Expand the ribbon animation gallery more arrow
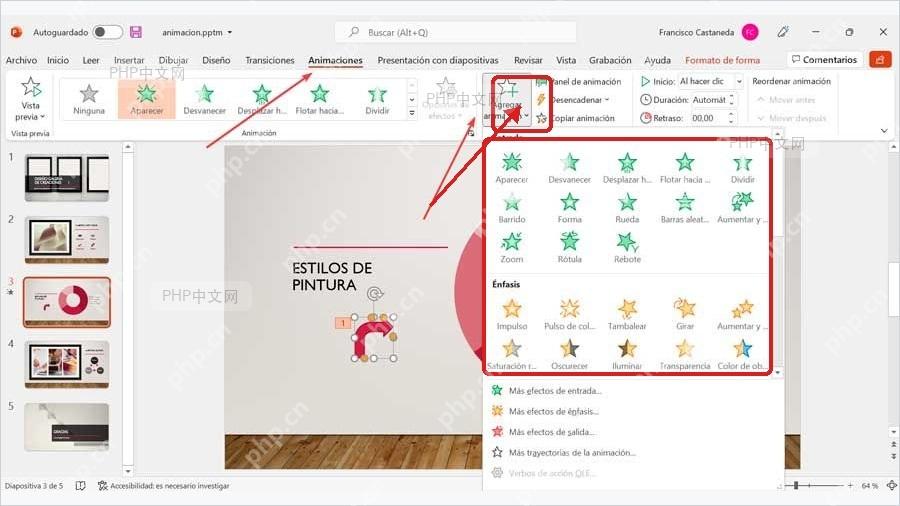Image resolution: width=900 pixels, height=506 pixels. point(412,113)
